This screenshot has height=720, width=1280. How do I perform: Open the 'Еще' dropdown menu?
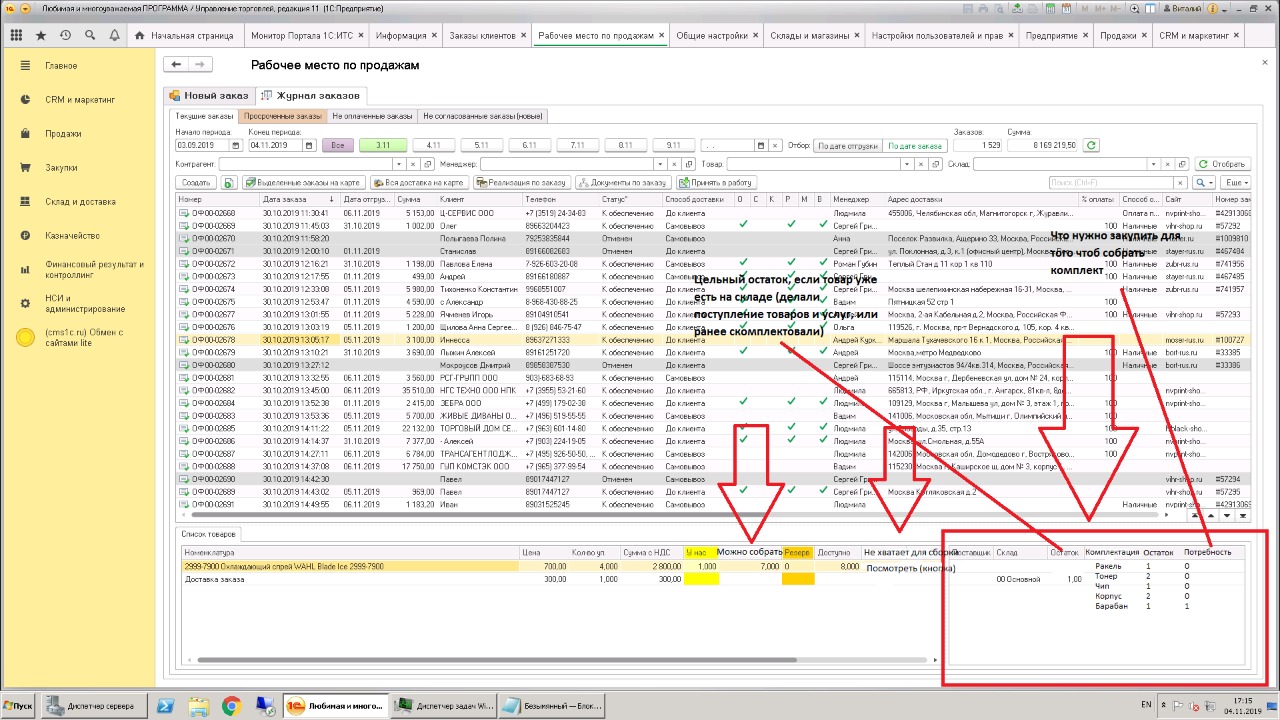click(1236, 183)
